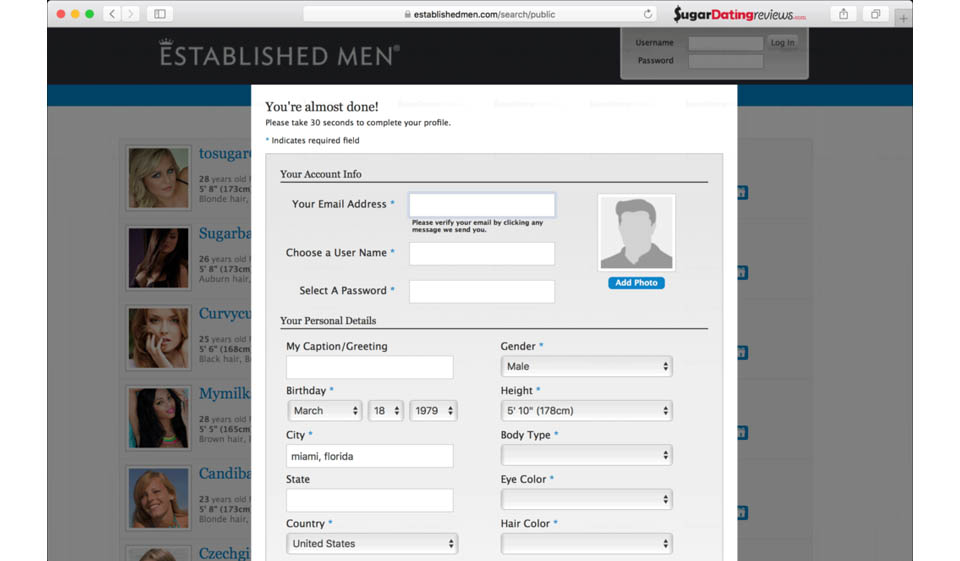The height and width of the screenshot is (561, 960).
Task: Click the Safari forward arrow button
Action: [131, 14]
